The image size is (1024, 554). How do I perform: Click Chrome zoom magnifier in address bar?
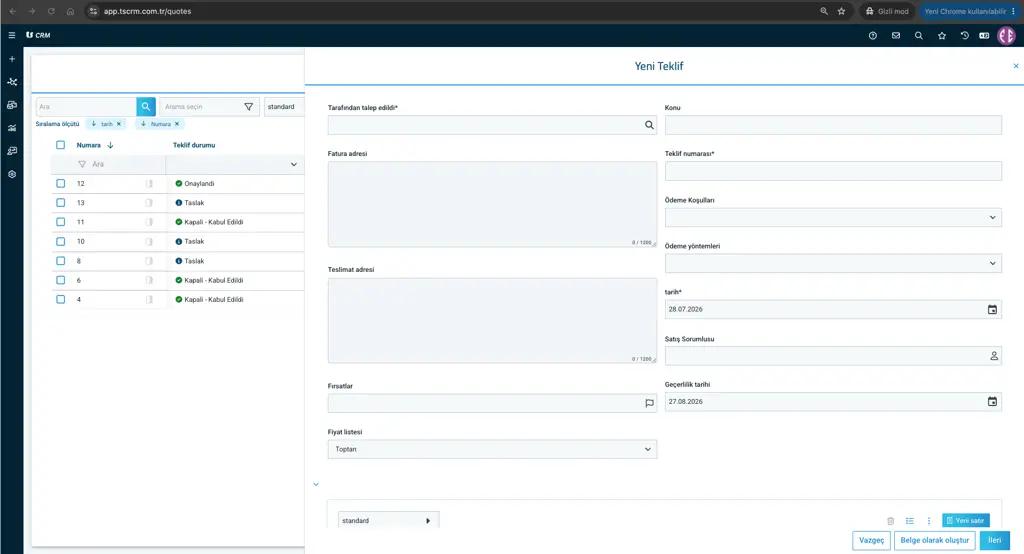[x=824, y=11]
